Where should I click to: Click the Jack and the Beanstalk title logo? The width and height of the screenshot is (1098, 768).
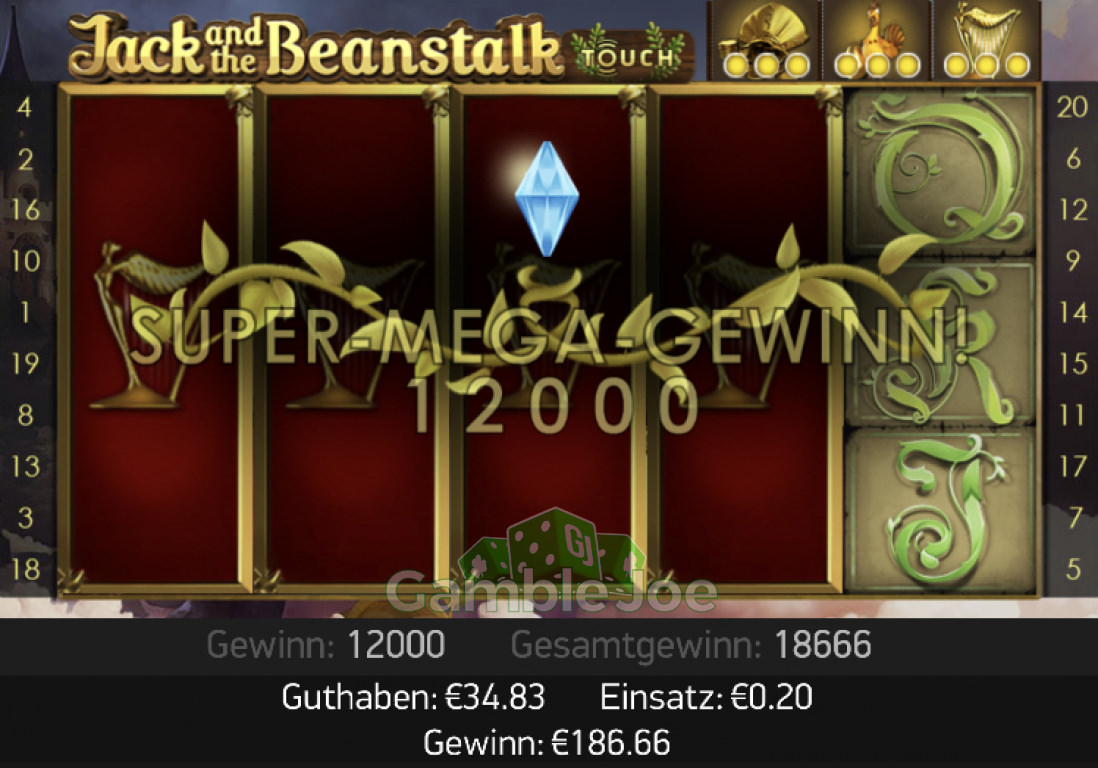pos(315,46)
